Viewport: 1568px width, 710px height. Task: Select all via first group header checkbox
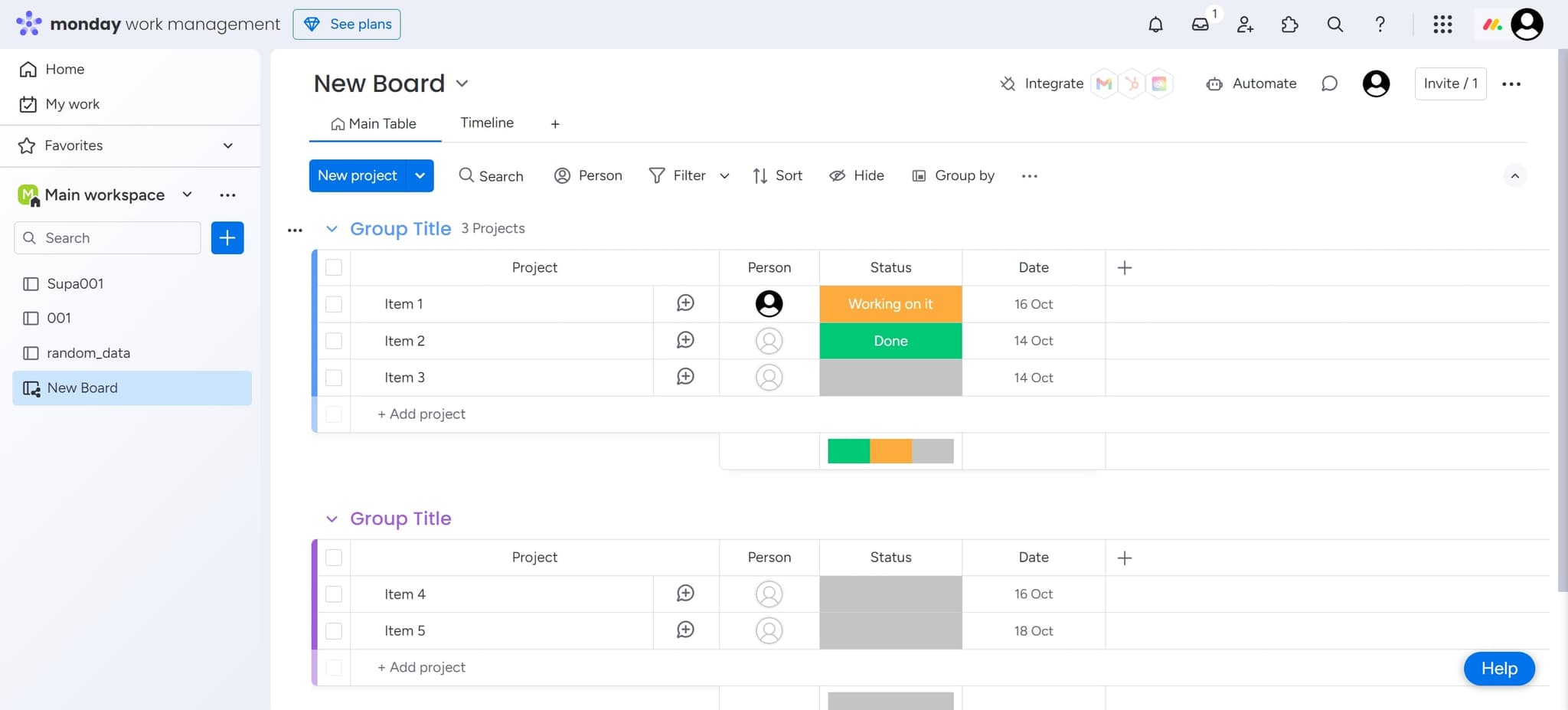click(x=334, y=267)
